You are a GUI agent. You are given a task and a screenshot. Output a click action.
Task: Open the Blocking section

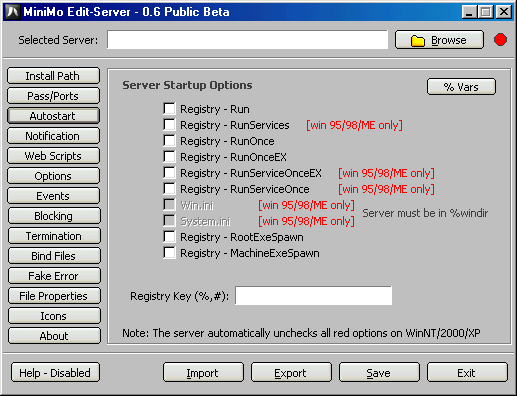coord(54,216)
